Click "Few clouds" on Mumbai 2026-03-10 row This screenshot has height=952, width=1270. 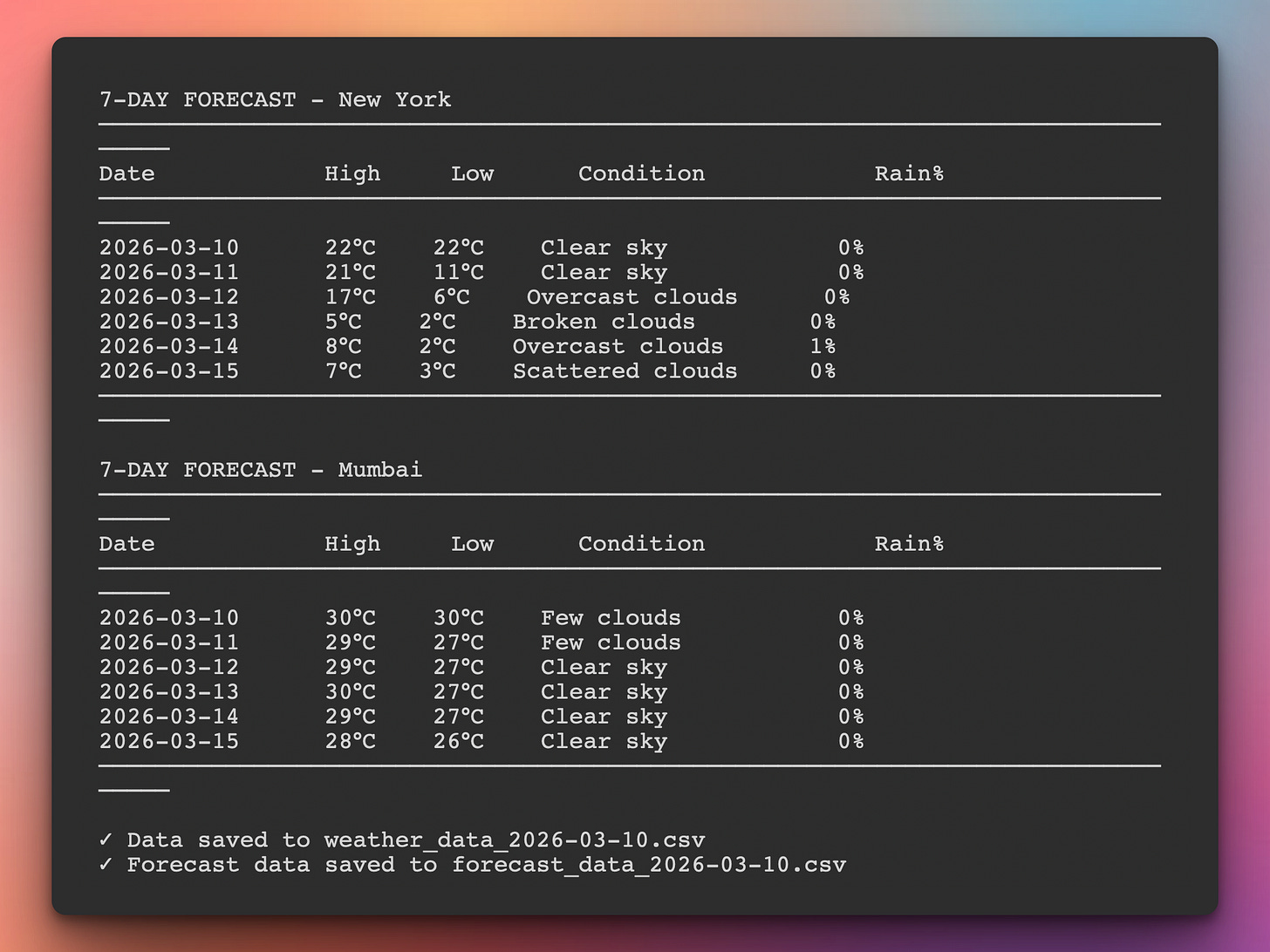(x=611, y=618)
